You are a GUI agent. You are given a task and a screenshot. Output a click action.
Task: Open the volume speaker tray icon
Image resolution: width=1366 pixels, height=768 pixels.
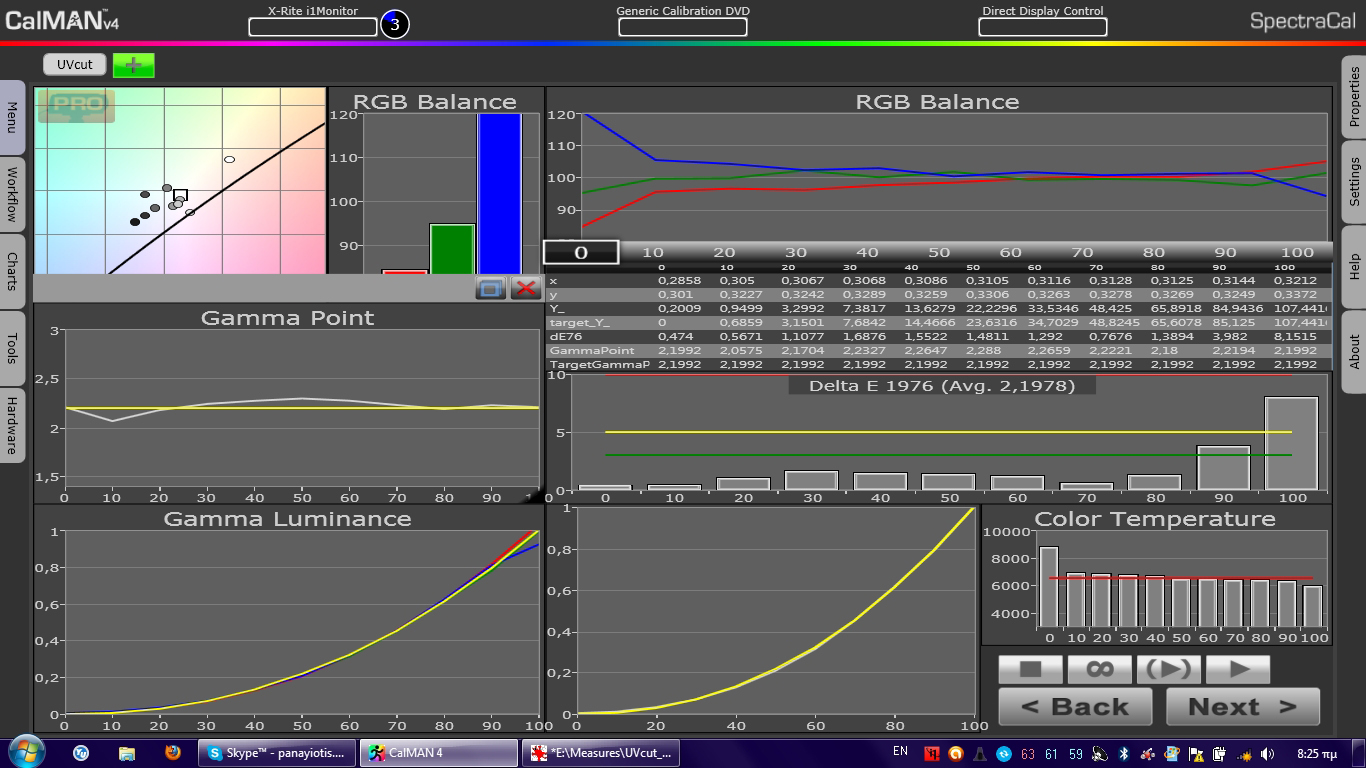[1268, 753]
